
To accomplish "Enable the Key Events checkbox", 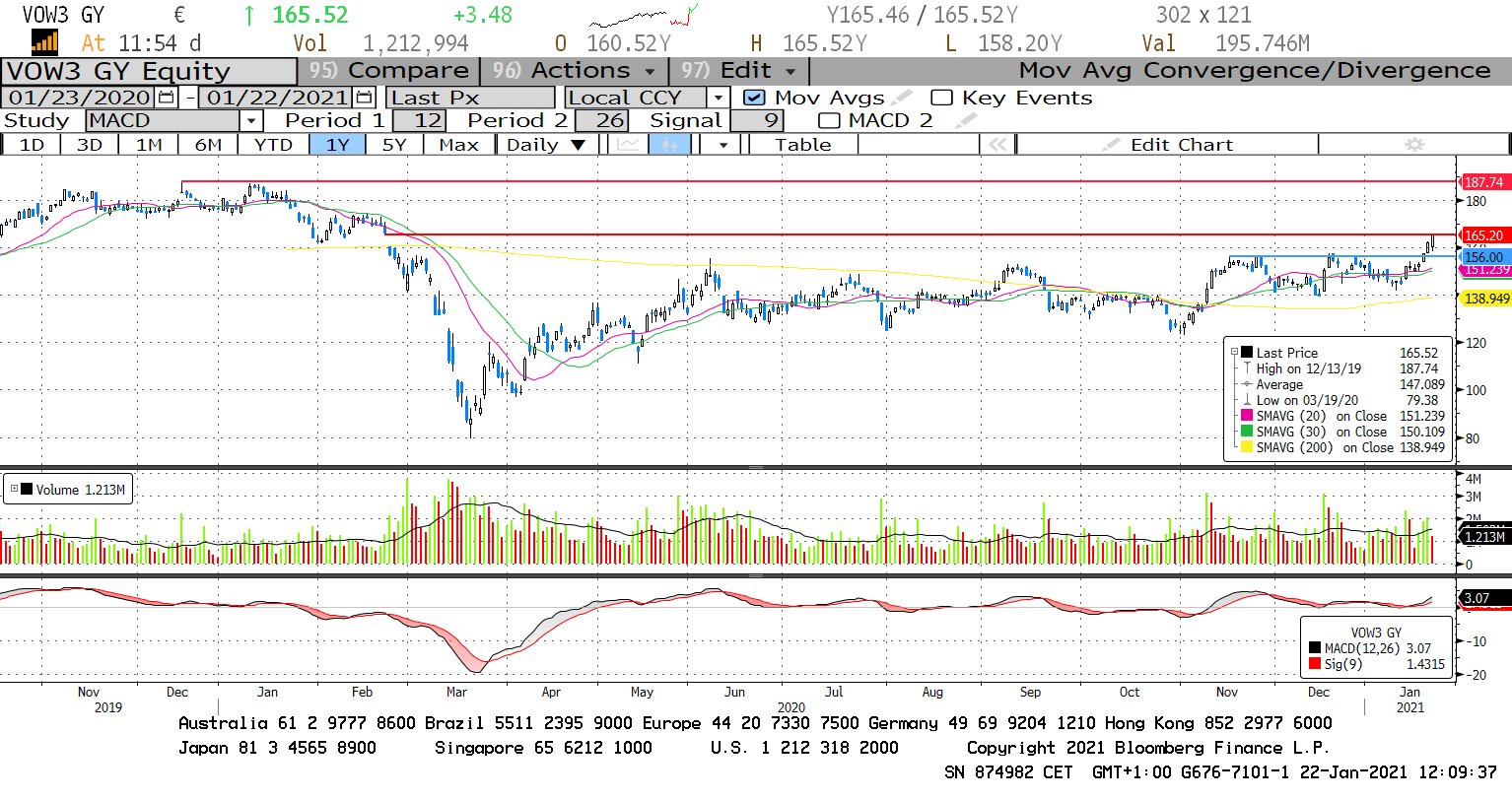I will [x=941, y=98].
